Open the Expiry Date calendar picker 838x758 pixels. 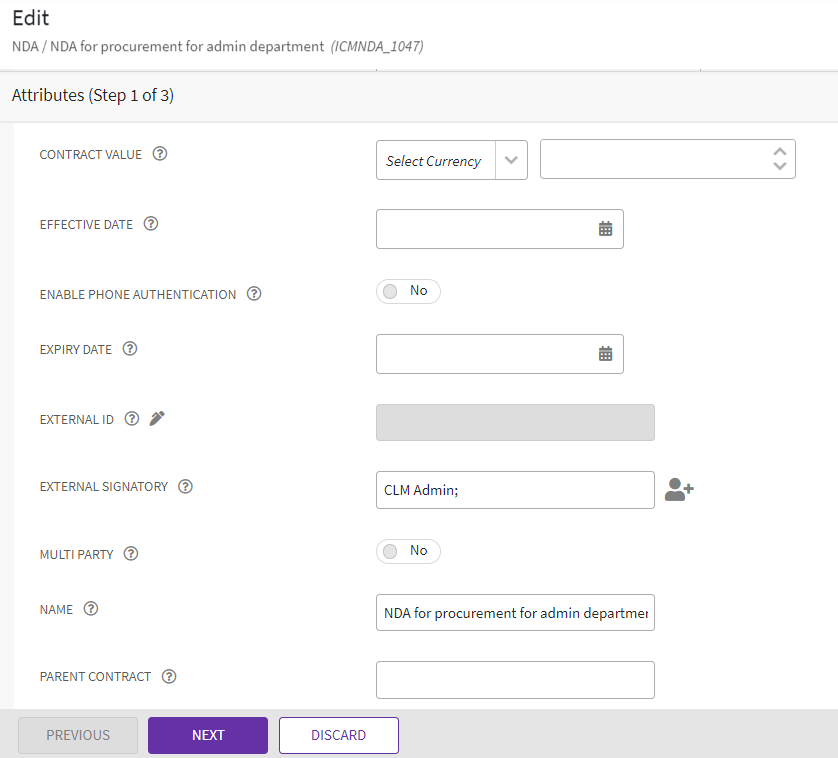[x=605, y=354]
